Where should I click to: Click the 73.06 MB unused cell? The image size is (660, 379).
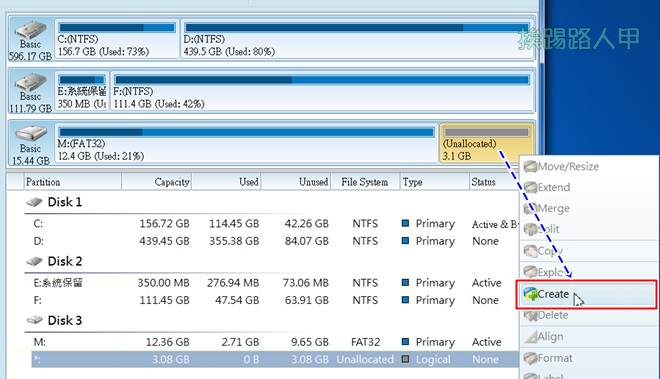[306, 283]
